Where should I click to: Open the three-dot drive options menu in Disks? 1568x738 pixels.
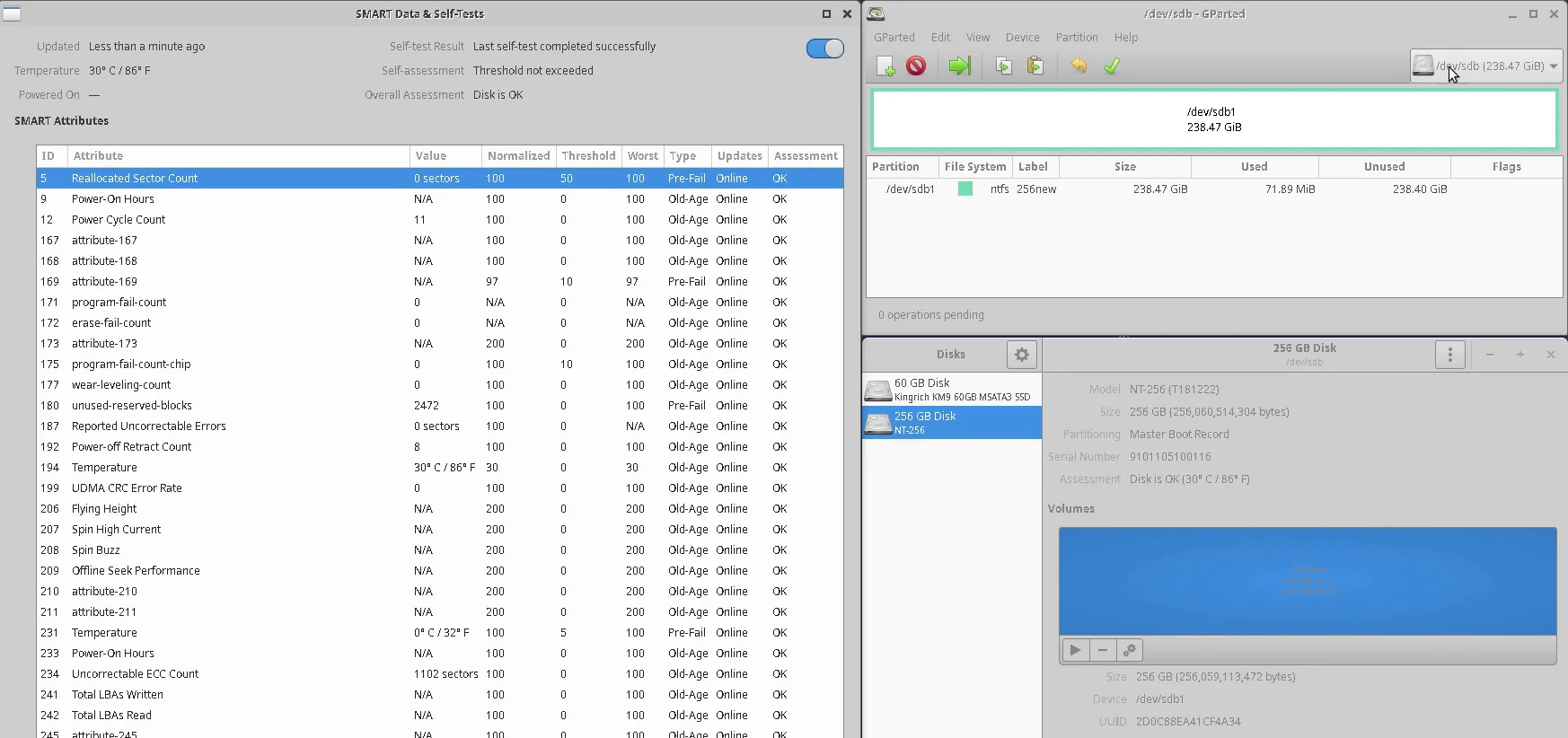[1450, 355]
